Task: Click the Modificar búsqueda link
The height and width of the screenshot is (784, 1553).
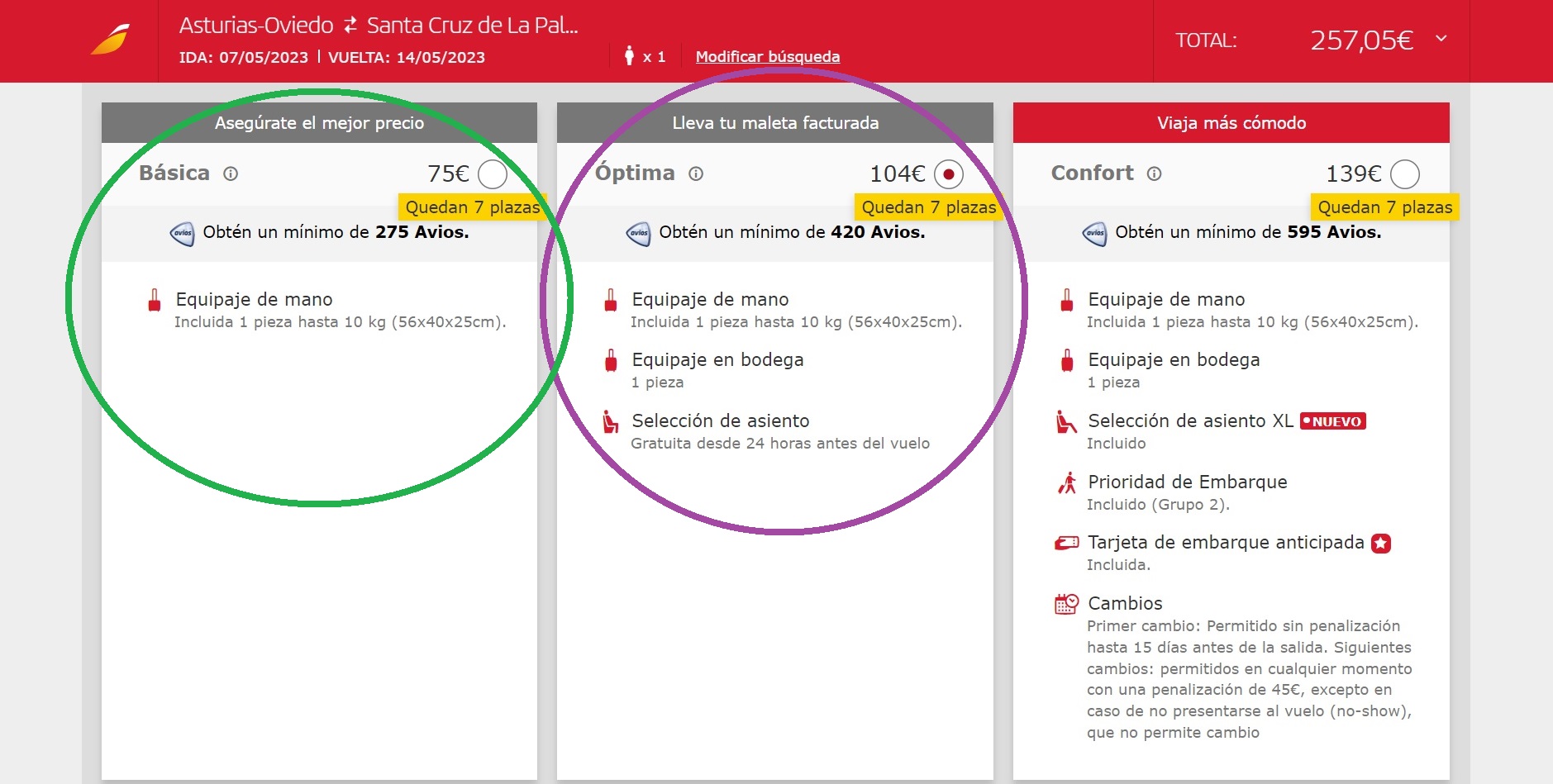Action: point(767,57)
